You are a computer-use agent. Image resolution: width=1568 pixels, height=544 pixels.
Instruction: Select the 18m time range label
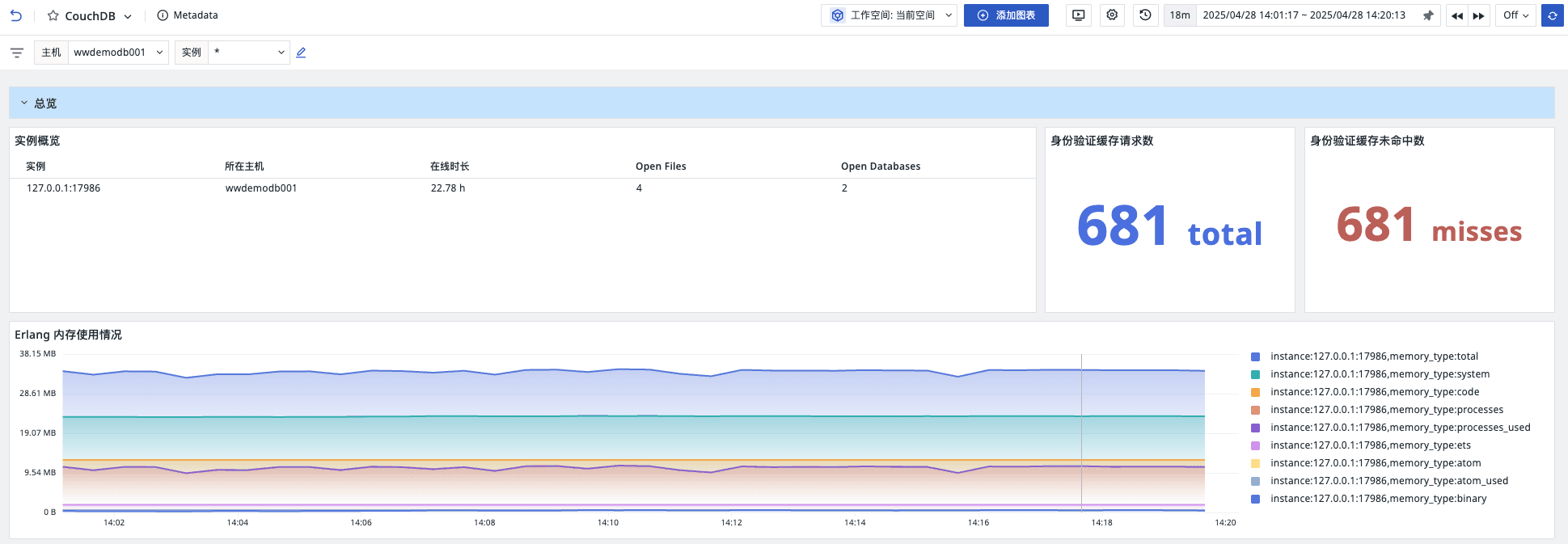coord(1180,15)
